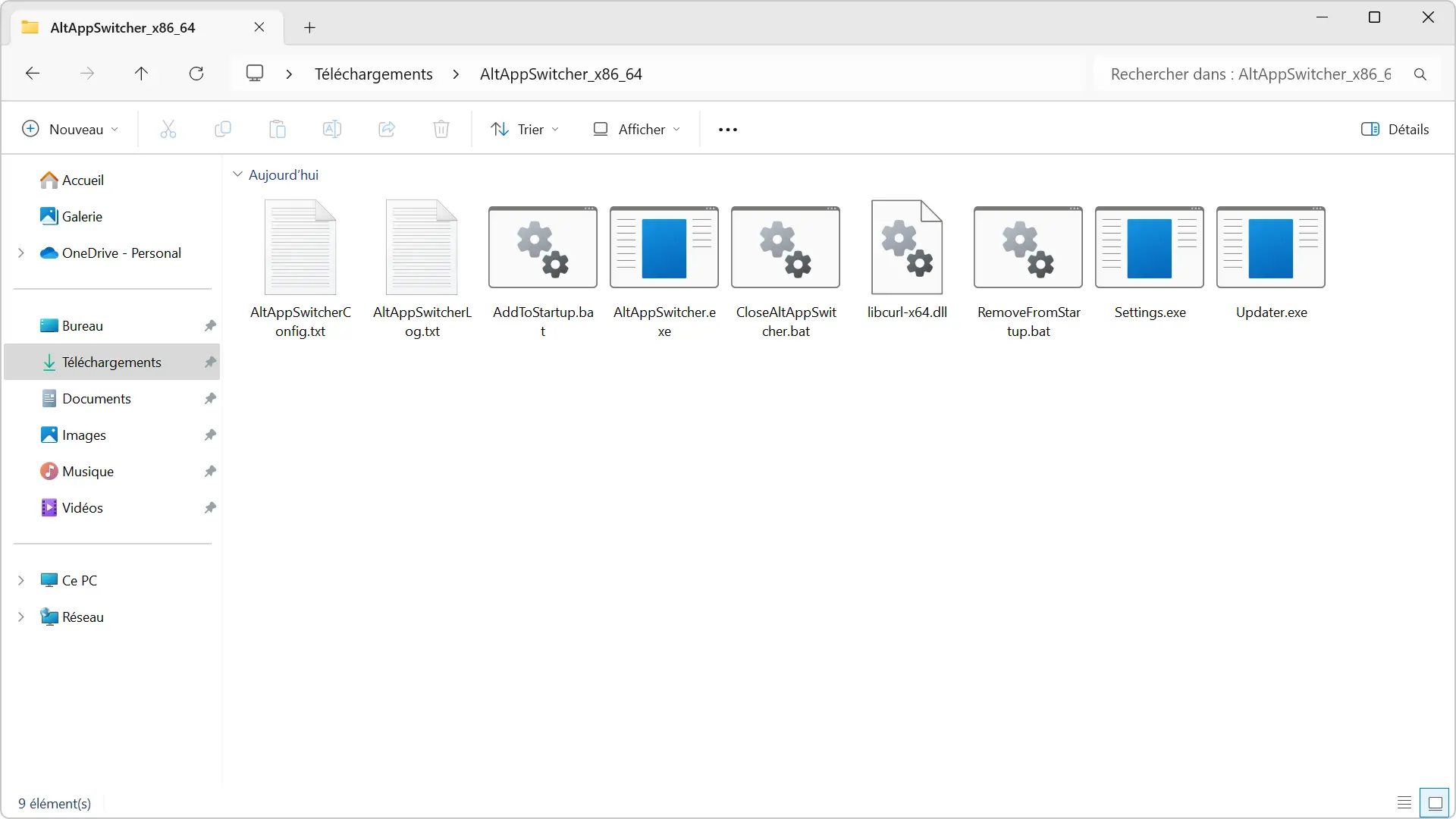Select libcurl-x64.dll file
The image size is (1456, 819).
tap(907, 259)
